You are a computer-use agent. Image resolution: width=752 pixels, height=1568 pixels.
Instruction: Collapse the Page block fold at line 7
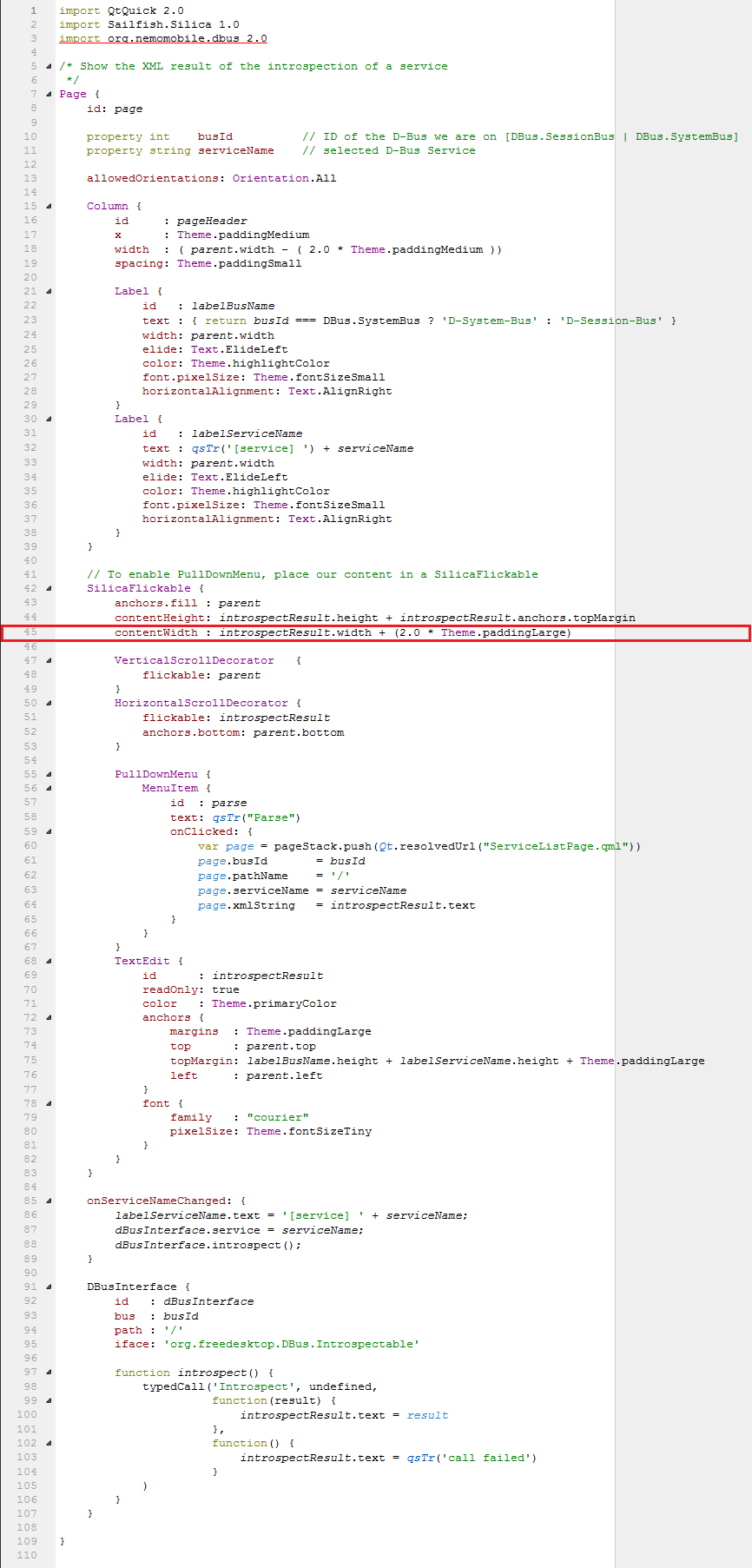(x=48, y=94)
